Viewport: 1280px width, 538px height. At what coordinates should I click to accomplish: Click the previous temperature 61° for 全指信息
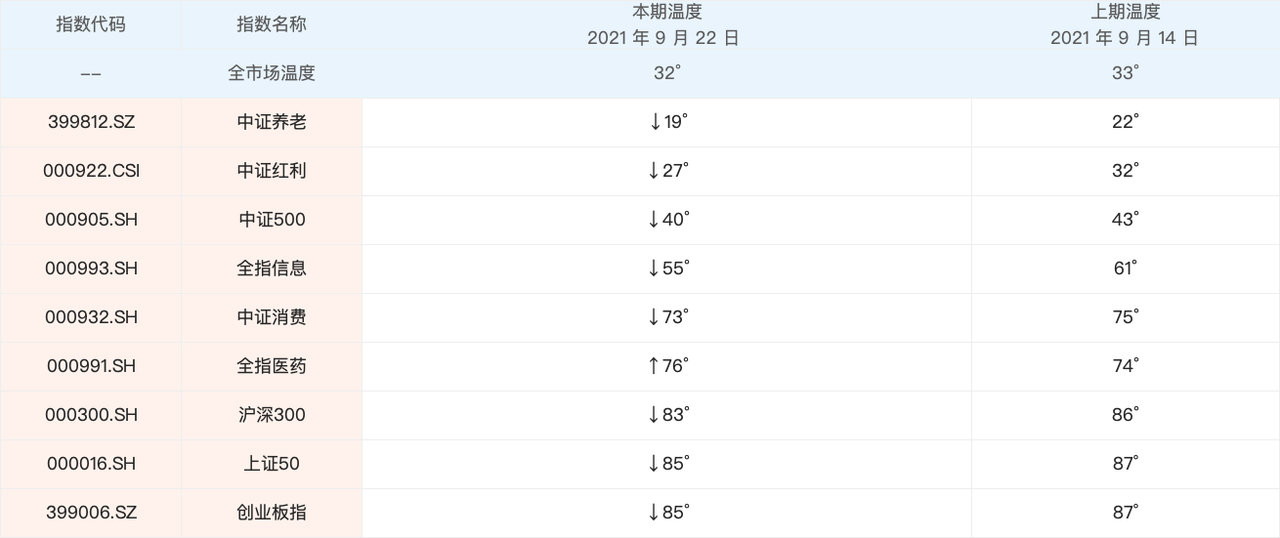(1125, 269)
